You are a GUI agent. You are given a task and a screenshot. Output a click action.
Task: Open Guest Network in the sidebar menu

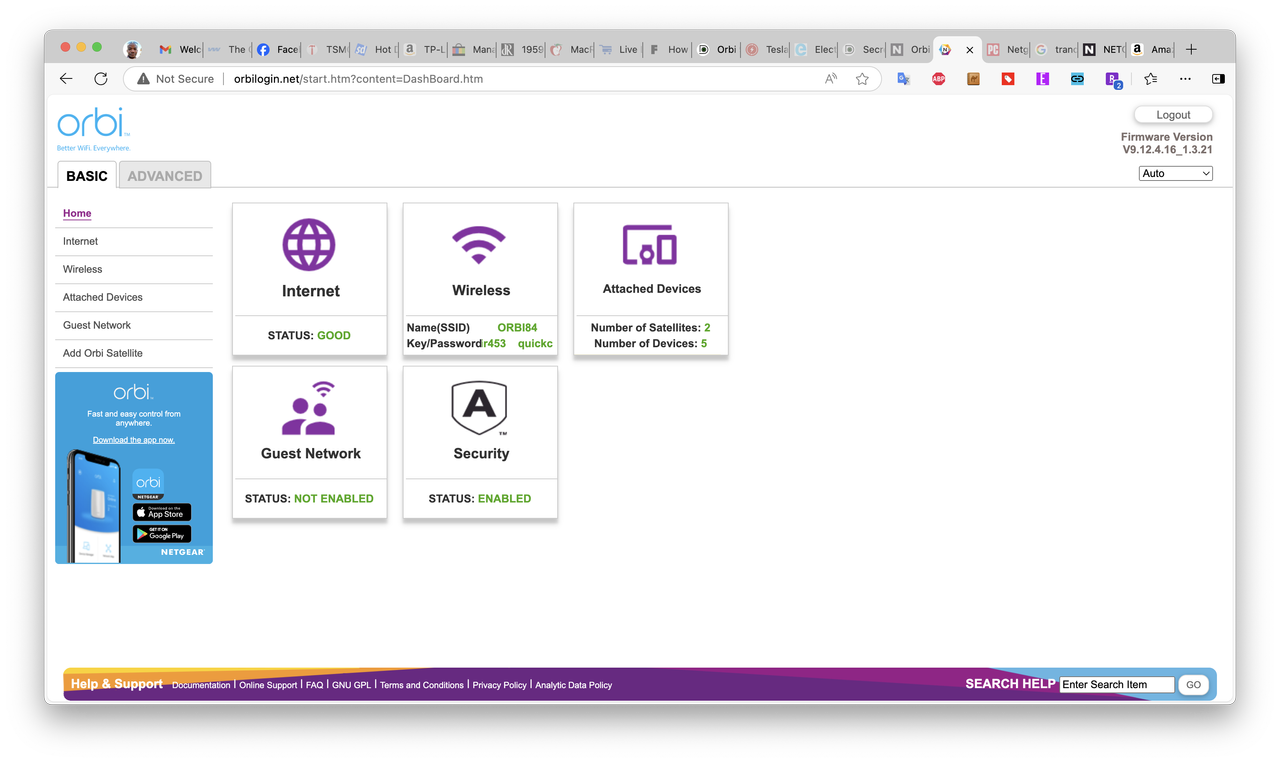[96, 325]
